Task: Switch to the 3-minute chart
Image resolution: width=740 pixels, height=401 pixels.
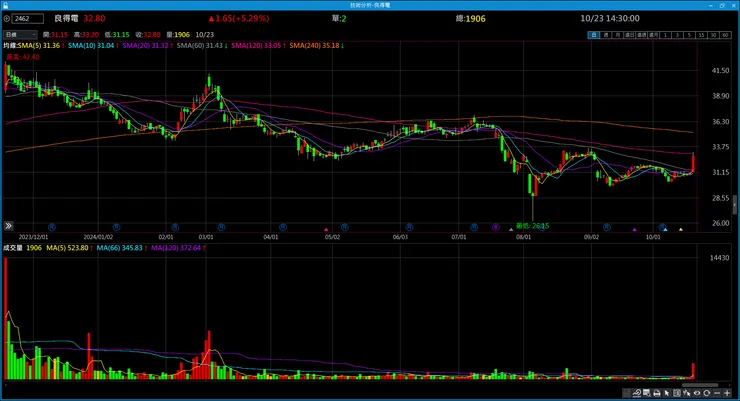Action: 678,35
